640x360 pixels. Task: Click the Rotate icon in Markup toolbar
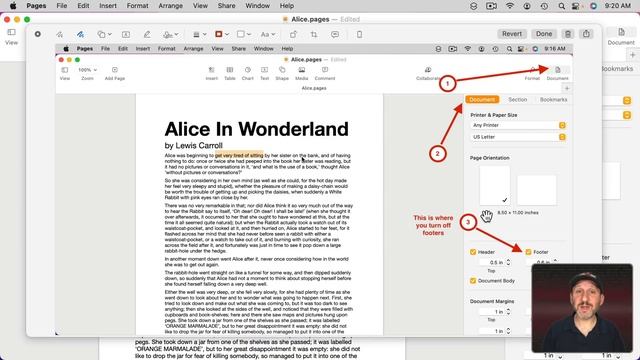coord(293,34)
